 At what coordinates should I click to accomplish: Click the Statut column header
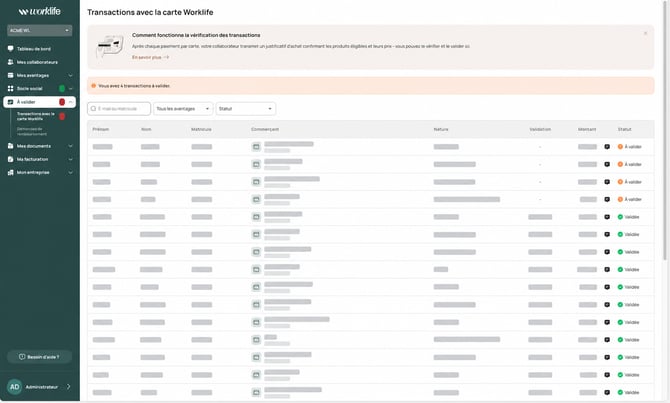pyautogui.click(x=624, y=129)
